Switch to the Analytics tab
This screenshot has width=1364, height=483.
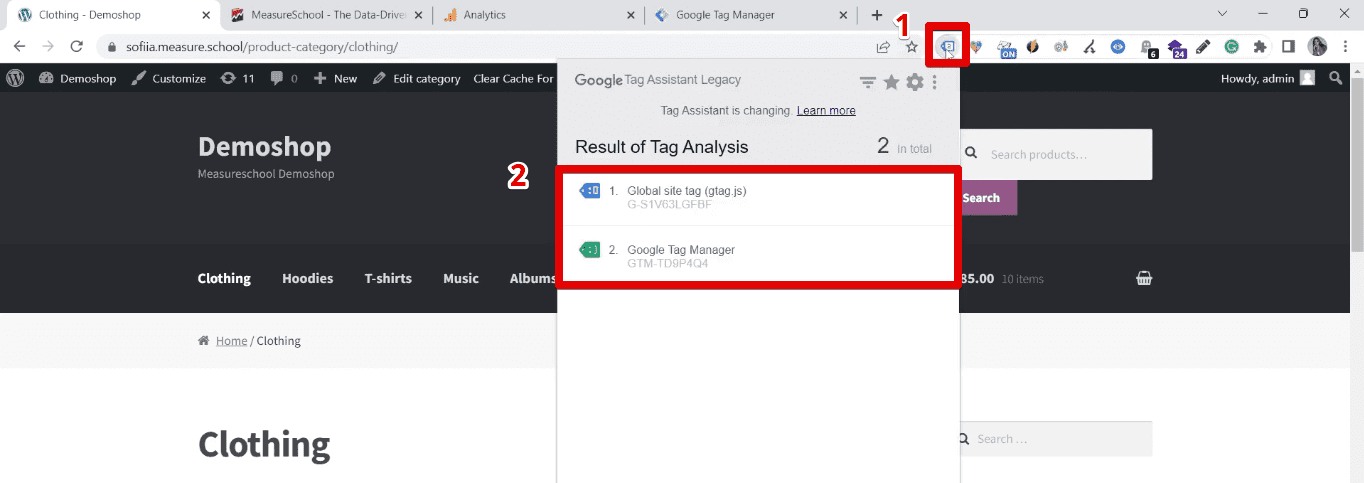pyautogui.click(x=538, y=15)
